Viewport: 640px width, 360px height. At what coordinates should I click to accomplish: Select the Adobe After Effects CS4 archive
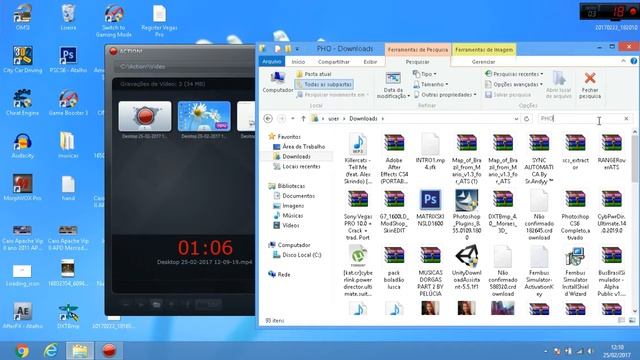(394, 158)
